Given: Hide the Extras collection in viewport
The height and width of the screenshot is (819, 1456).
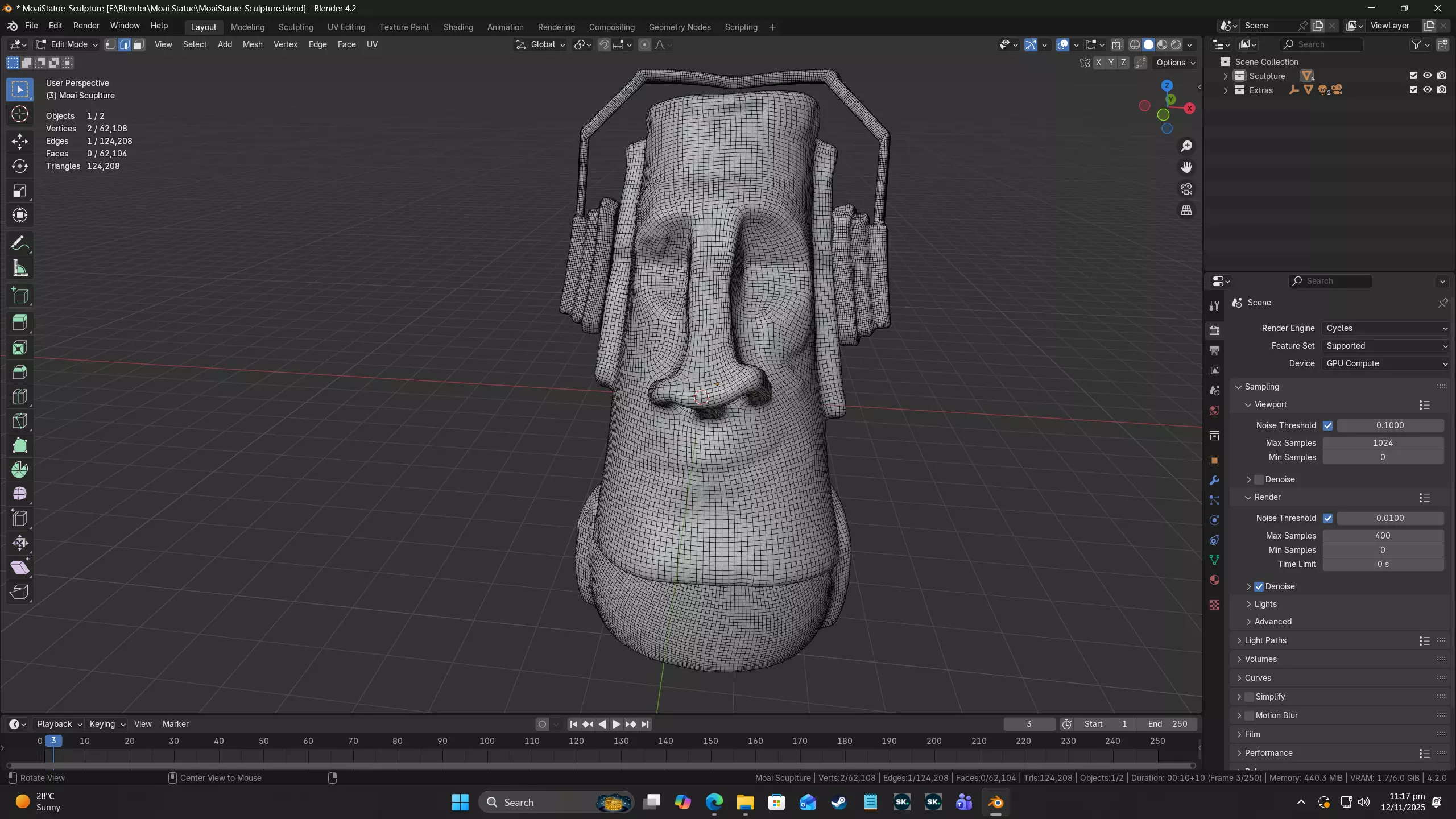Looking at the screenshot, I should point(1428,90).
